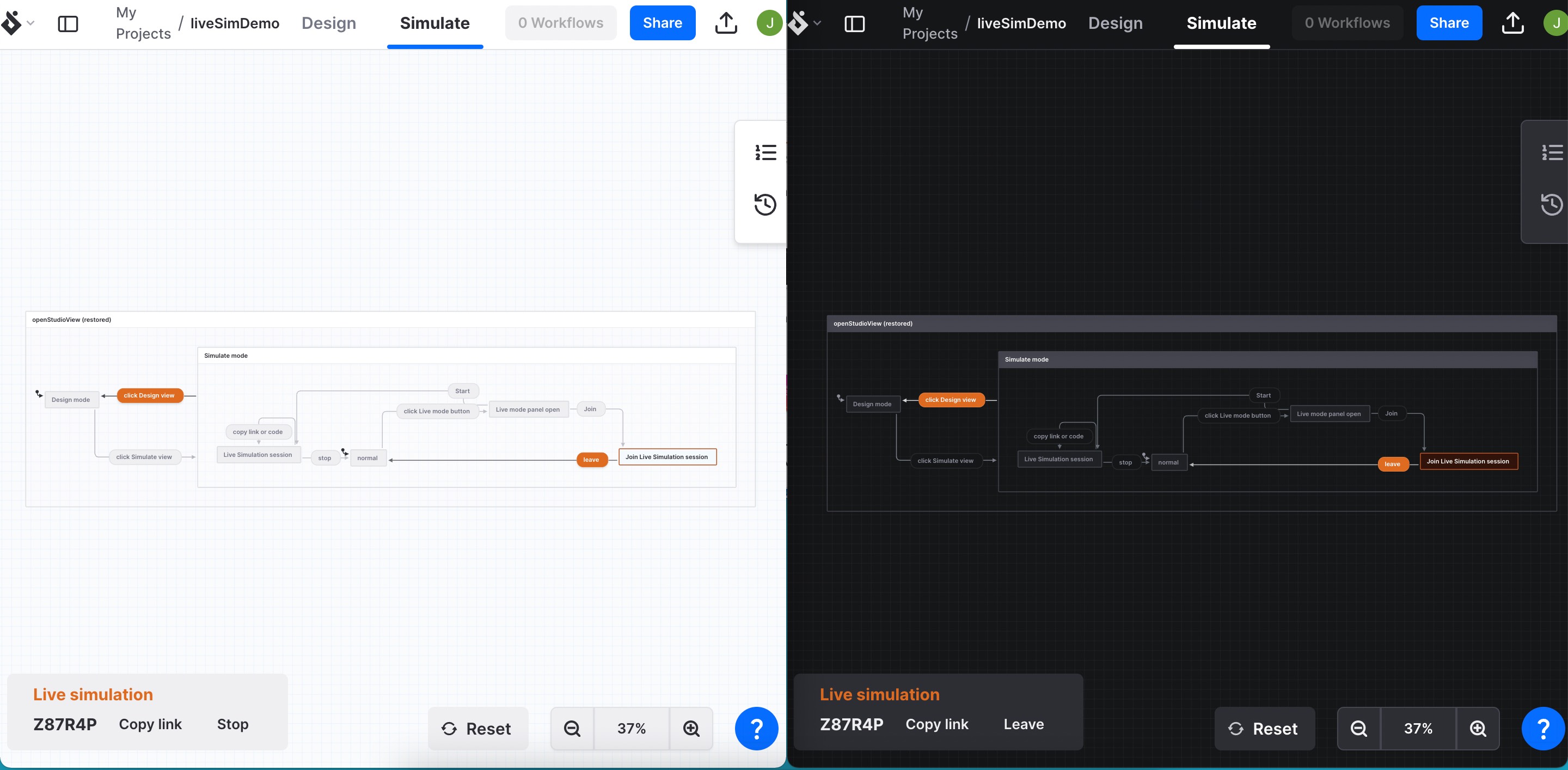Click export upload icon in light window

pyautogui.click(x=726, y=23)
